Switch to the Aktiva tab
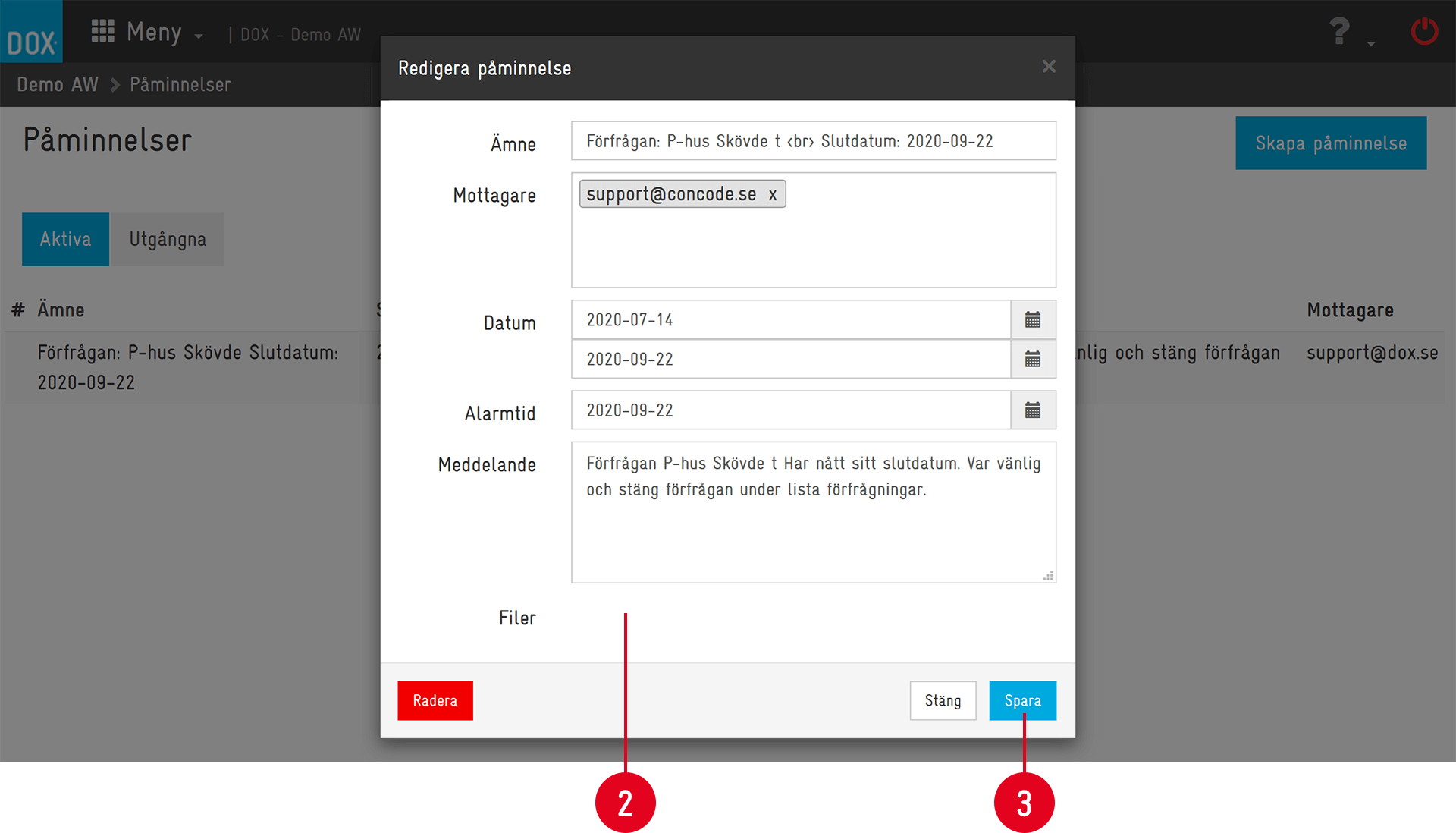This screenshot has width=1456, height=833. 65,239
